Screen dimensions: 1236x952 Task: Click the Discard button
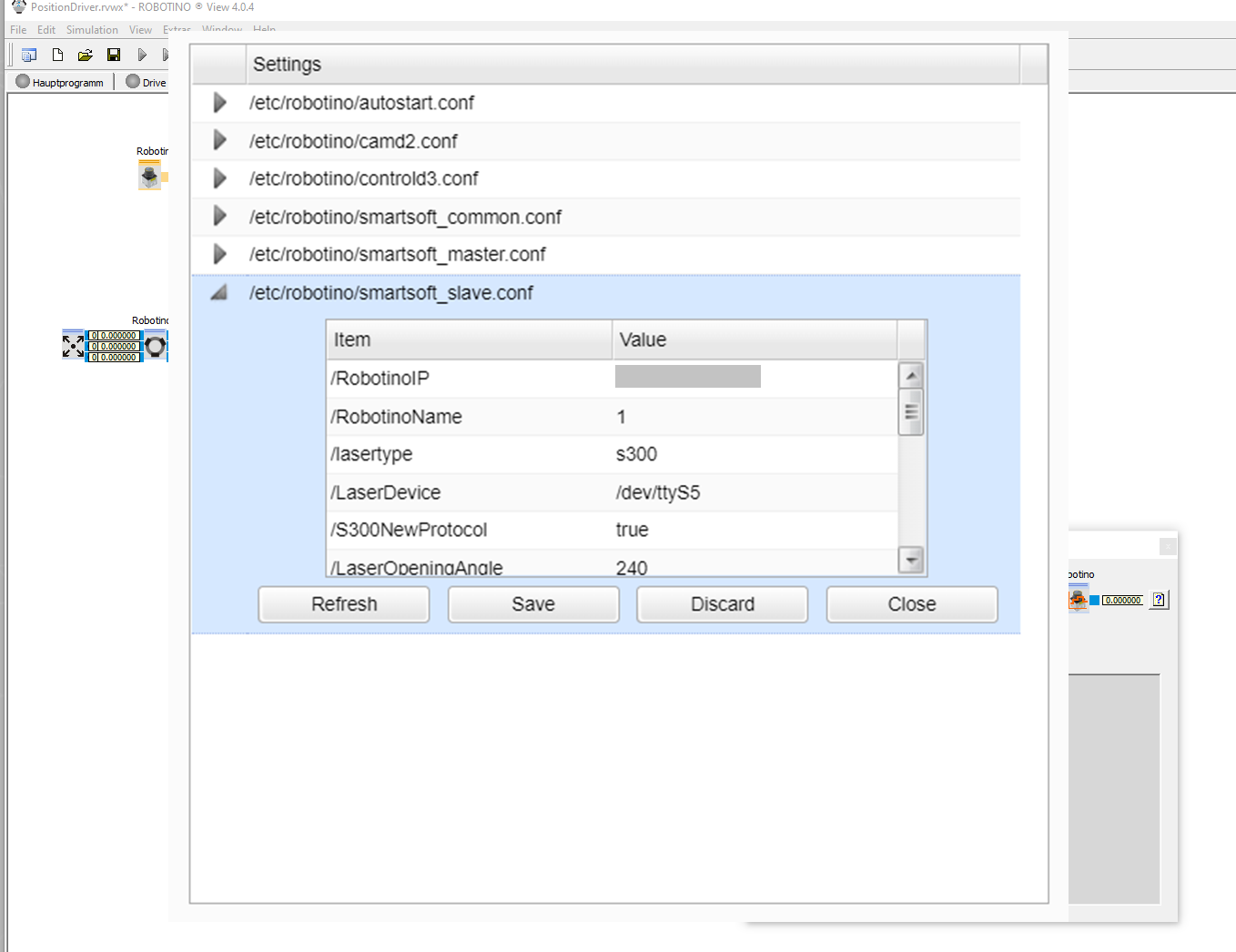pos(723,604)
